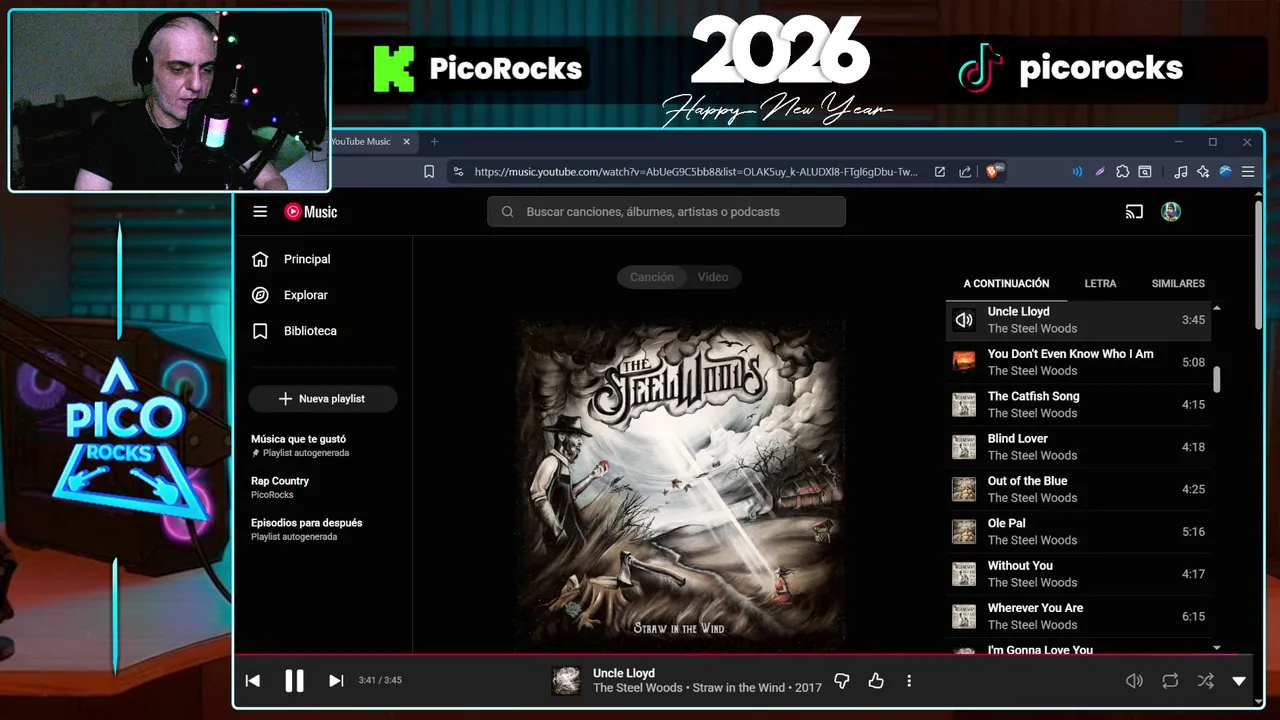Click Ole Pal album thumbnail
1280x720 pixels.
point(964,531)
